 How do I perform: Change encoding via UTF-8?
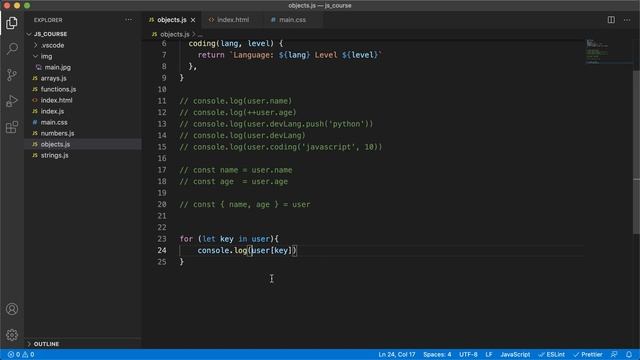point(468,354)
